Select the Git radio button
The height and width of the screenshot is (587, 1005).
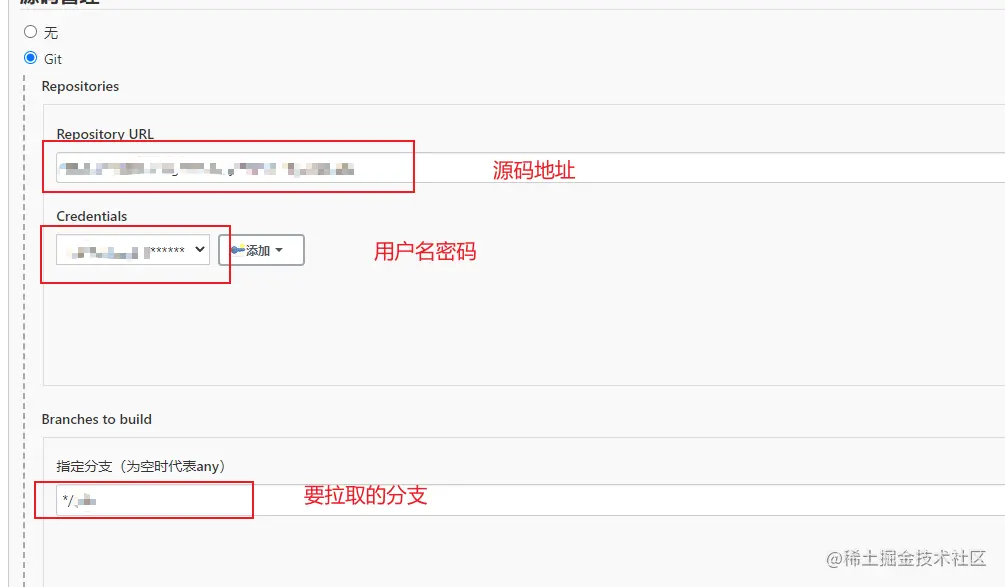pos(30,58)
